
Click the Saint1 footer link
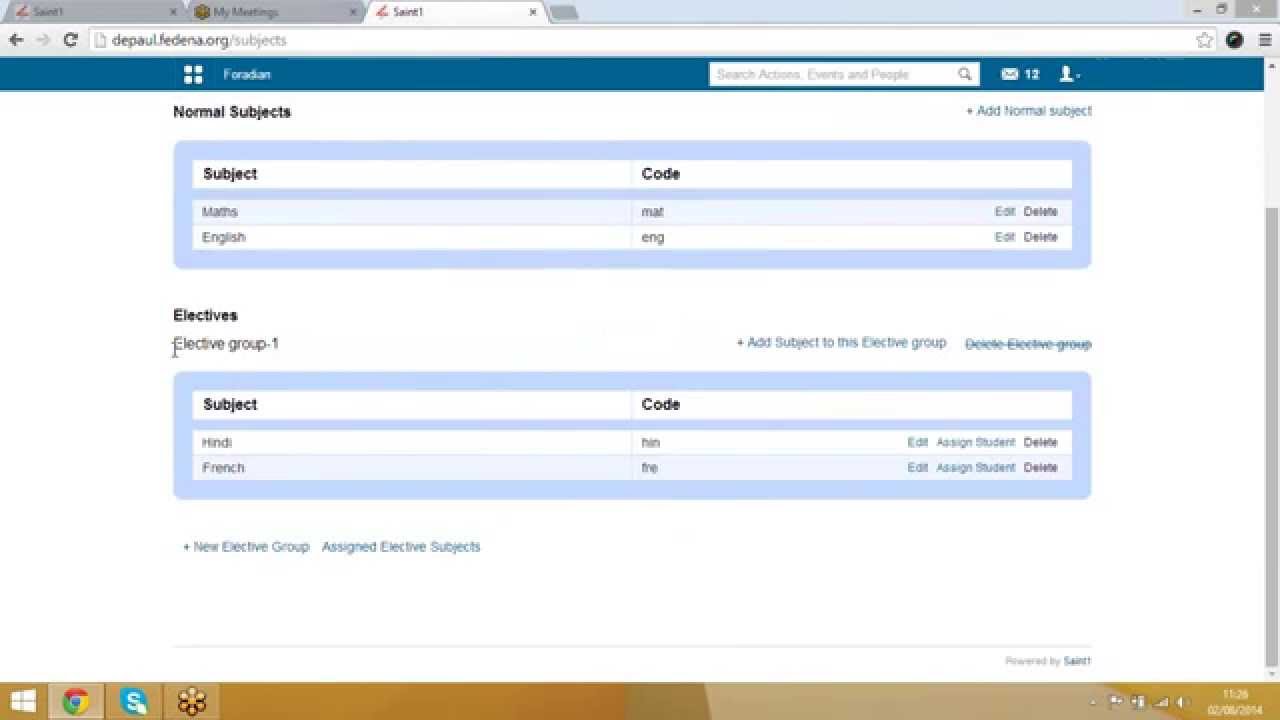click(1077, 661)
